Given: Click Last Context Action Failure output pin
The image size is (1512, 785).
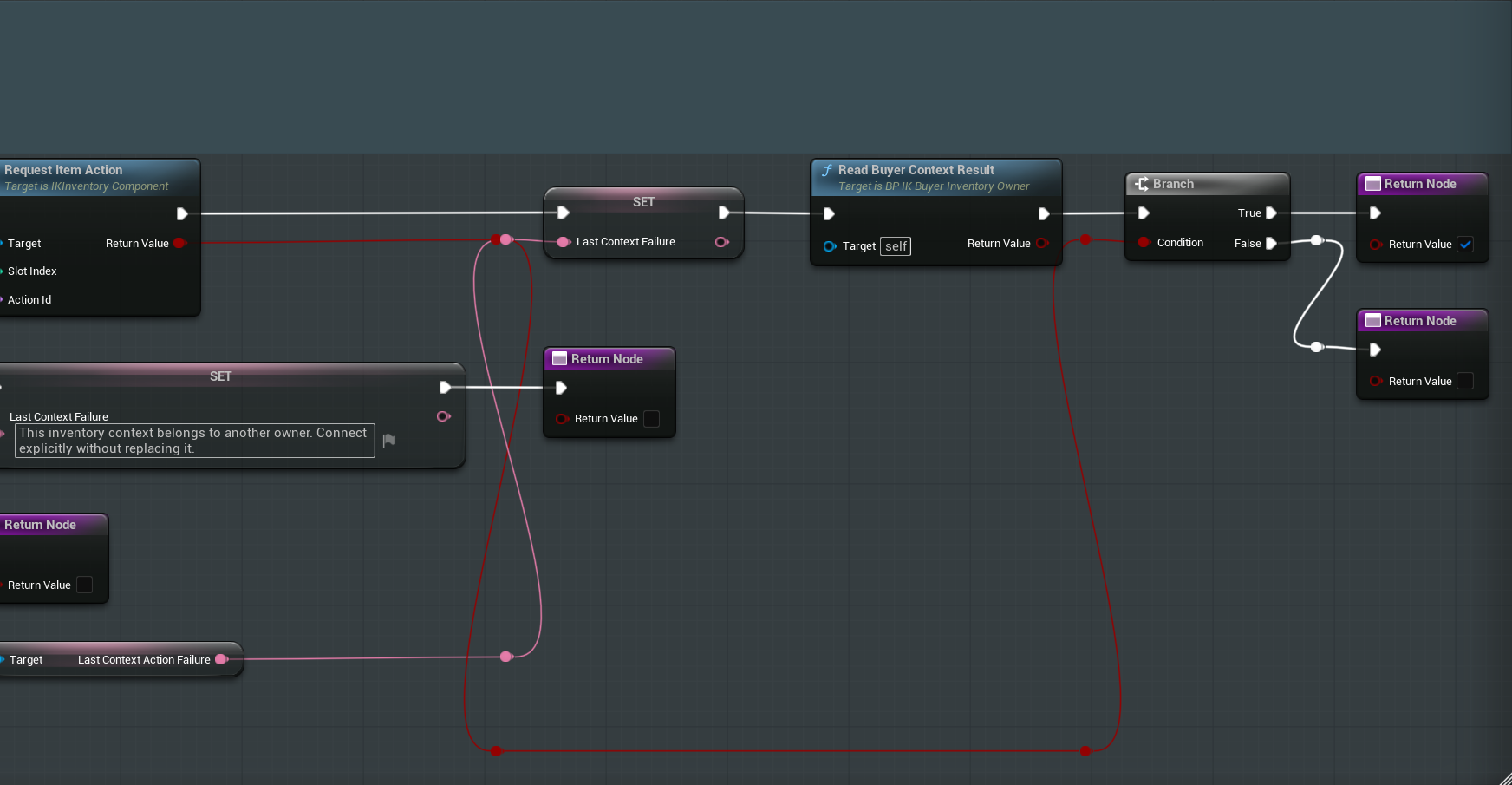Looking at the screenshot, I should coord(221,659).
